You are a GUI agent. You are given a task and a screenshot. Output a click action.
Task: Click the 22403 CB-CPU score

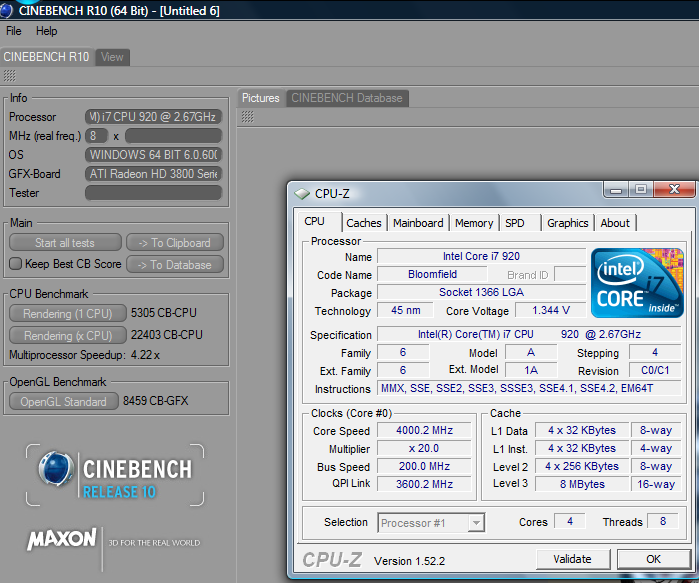point(167,335)
